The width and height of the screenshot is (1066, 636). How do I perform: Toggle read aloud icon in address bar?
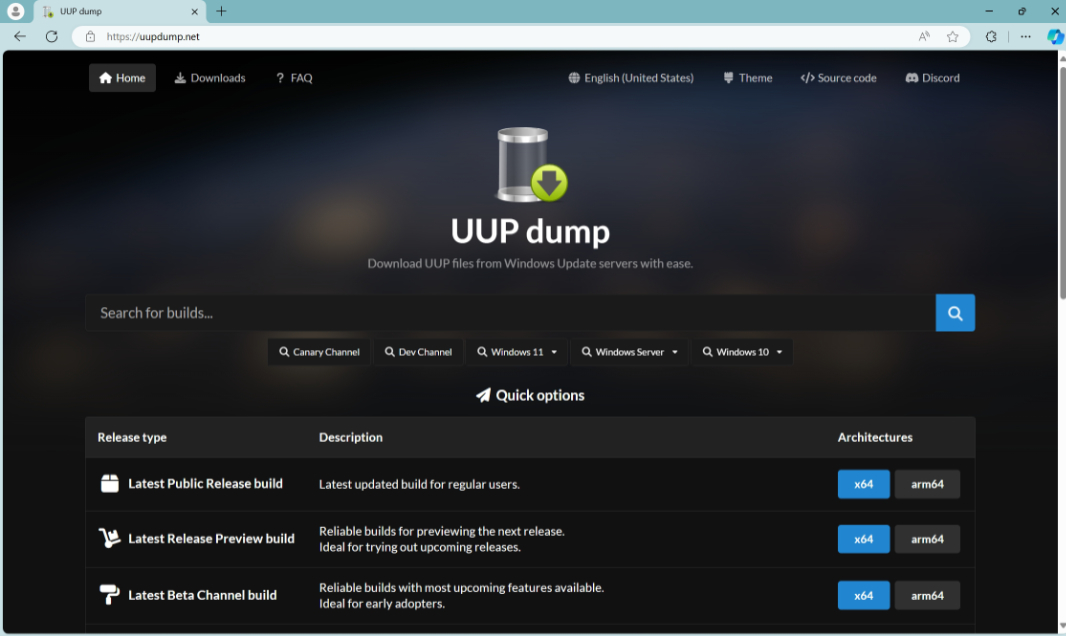point(924,36)
